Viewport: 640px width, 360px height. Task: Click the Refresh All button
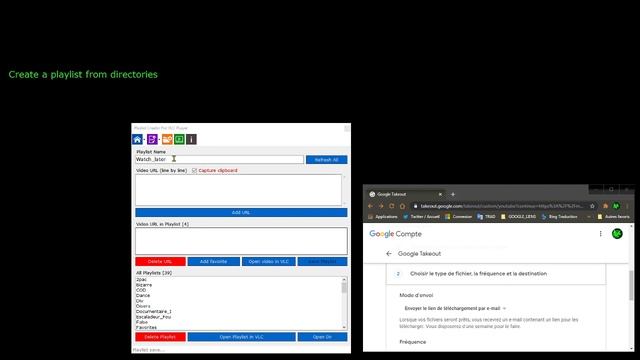(x=327, y=160)
